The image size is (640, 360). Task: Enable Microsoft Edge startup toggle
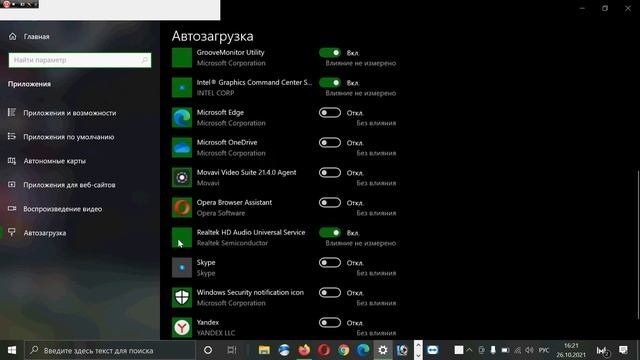point(330,113)
